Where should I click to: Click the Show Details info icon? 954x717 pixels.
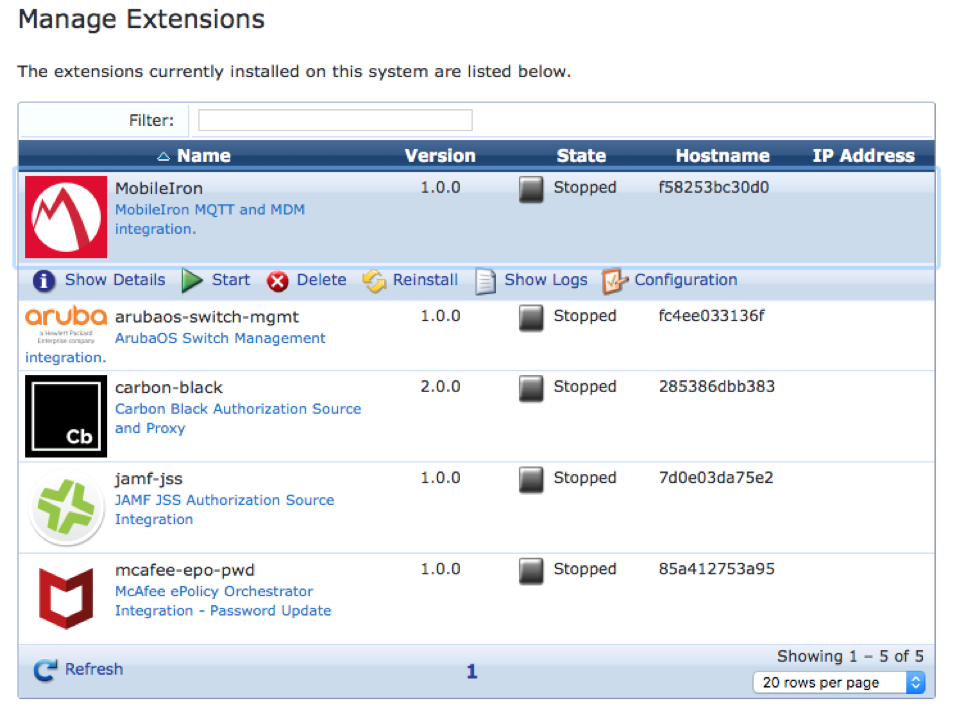pos(44,281)
